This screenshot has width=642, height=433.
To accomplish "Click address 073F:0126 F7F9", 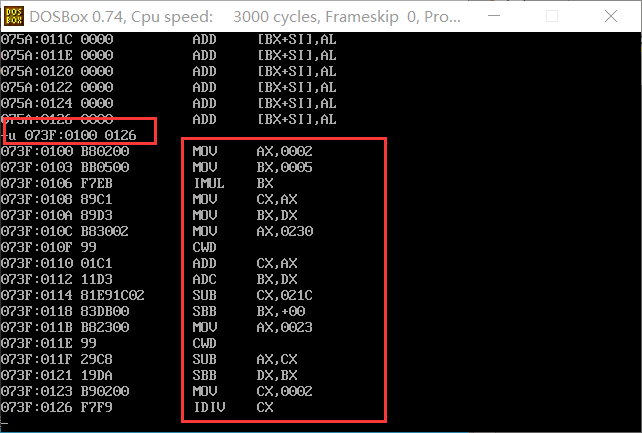I will [x=57, y=407].
